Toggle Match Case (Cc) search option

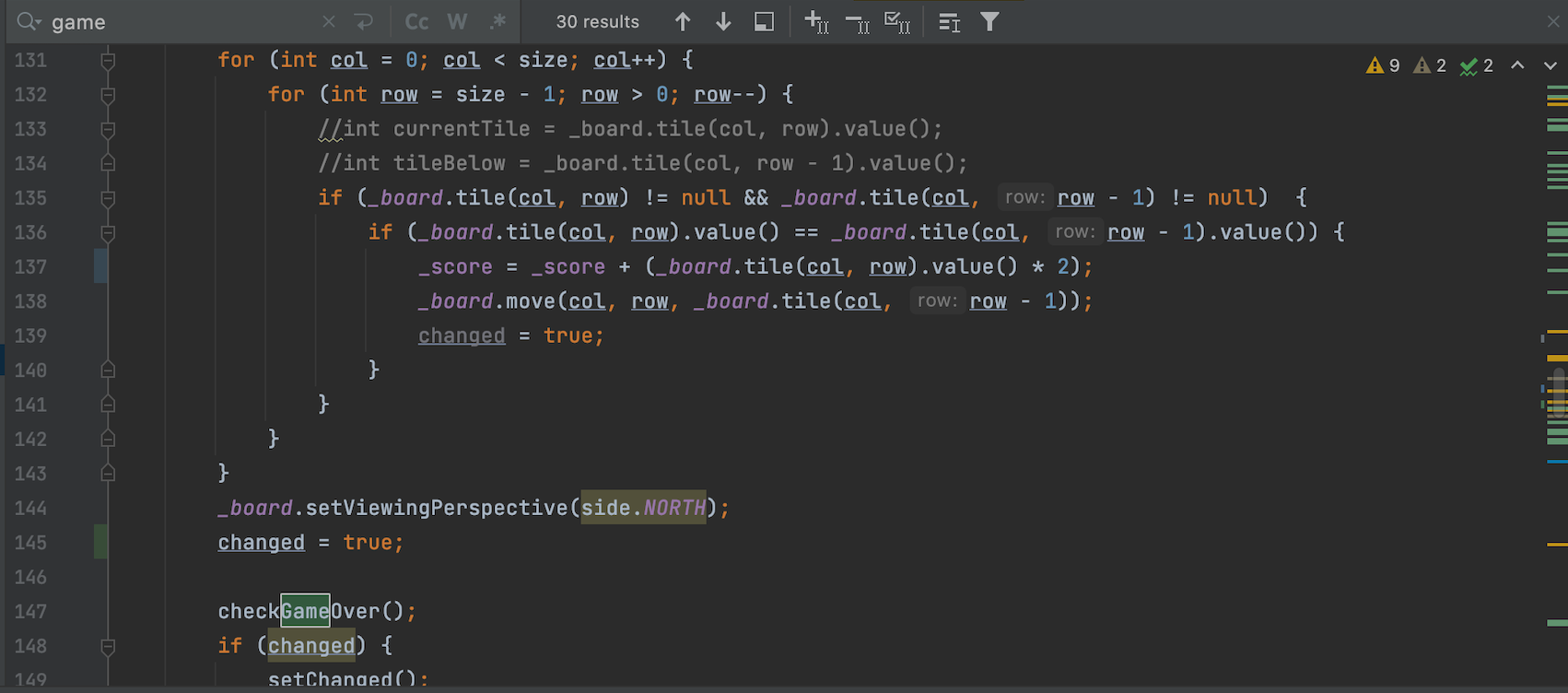coord(417,22)
